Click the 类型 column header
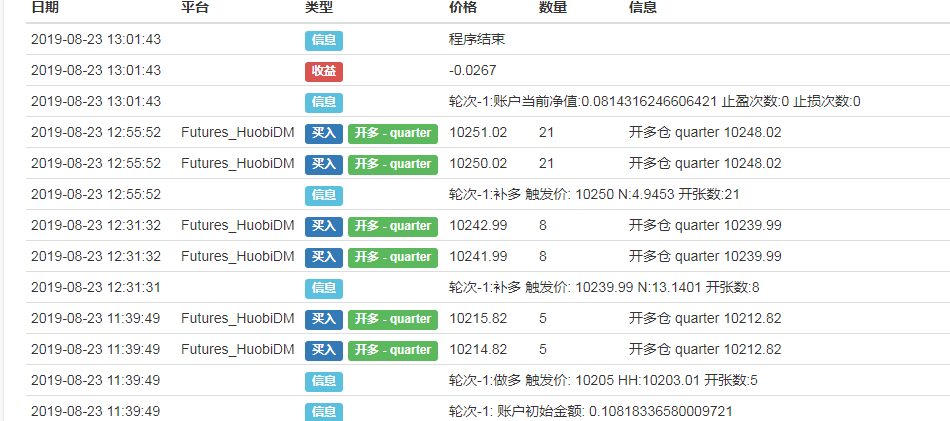Image resolution: width=950 pixels, height=421 pixels. (x=319, y=8)
